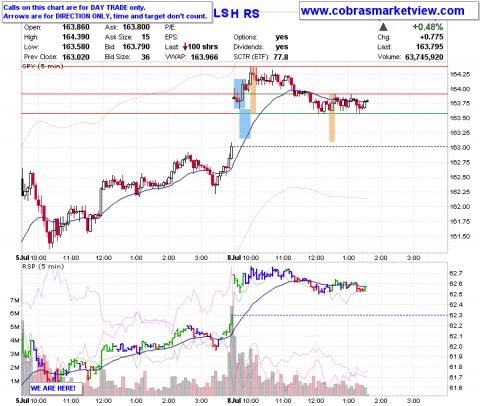
Task: Click the +0.48% change percentage
Action: [x=428, y=27]
